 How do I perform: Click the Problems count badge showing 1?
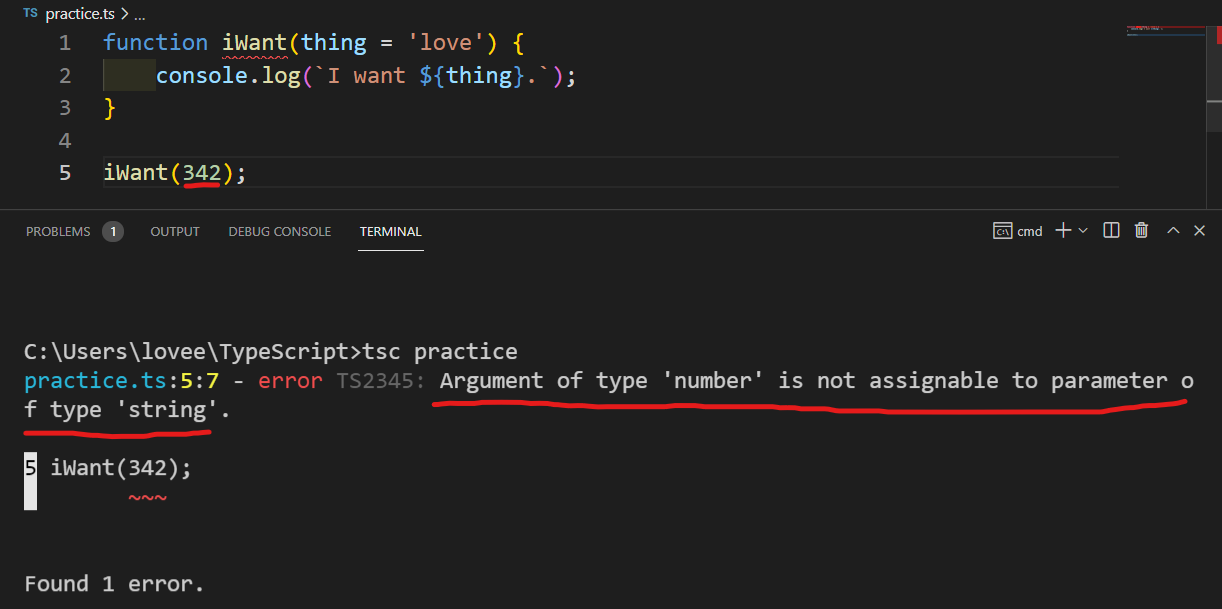click(x=113, y=231)
